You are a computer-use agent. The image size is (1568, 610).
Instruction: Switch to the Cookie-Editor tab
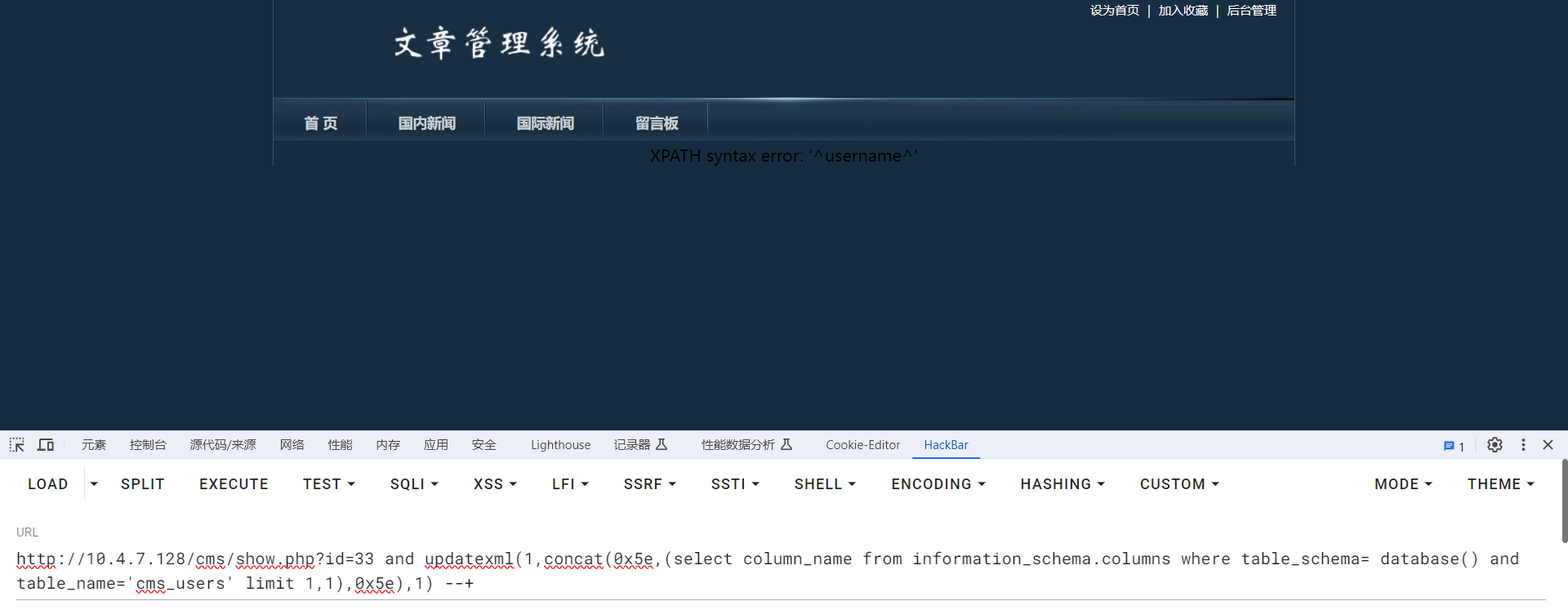pos(862,445)
